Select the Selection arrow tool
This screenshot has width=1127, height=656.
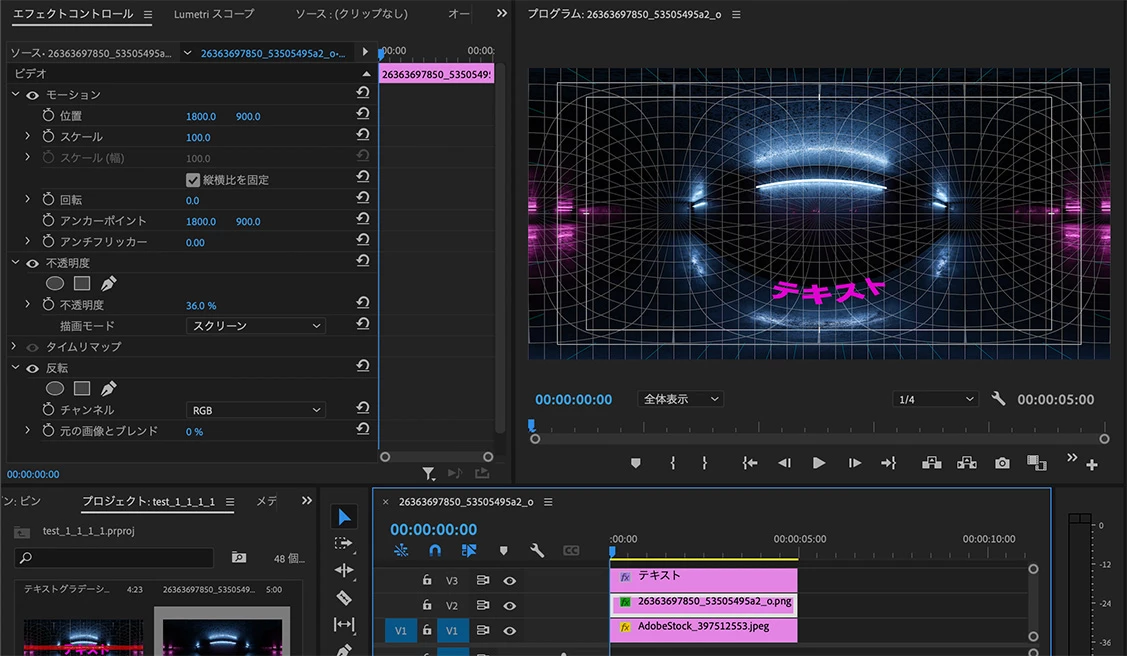point(344,517)
